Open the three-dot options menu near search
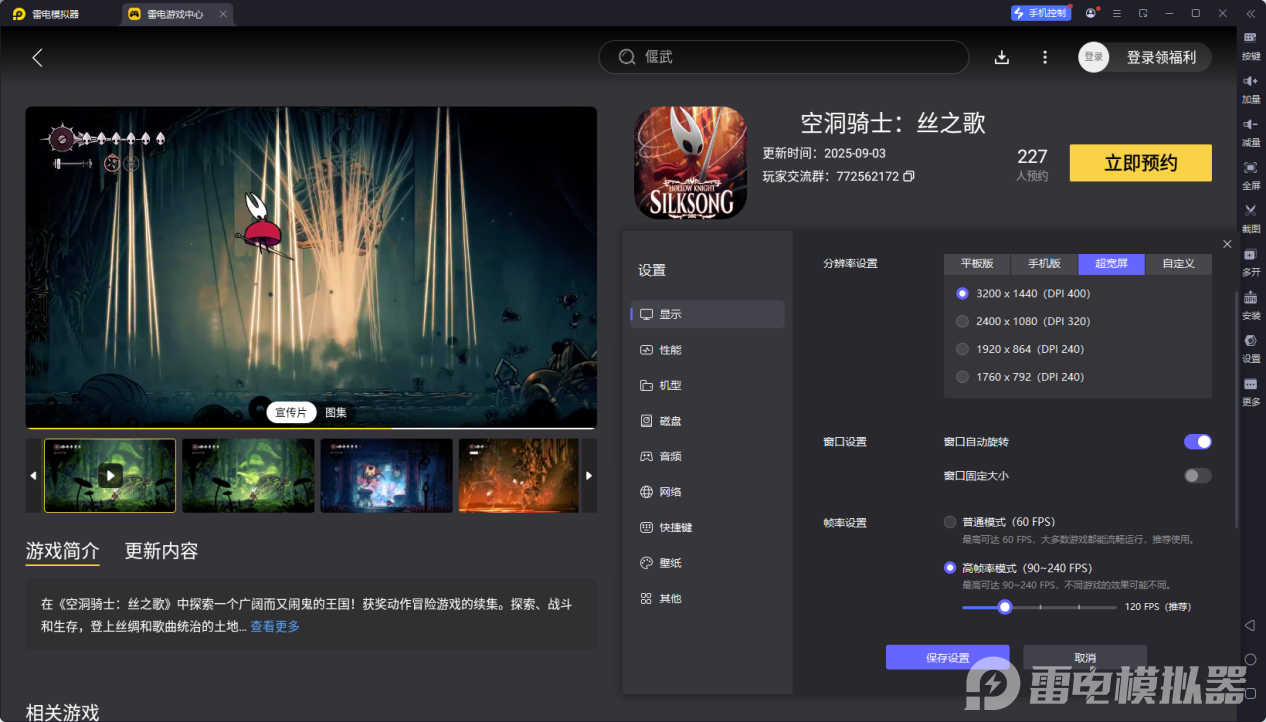 [1045, 57]
